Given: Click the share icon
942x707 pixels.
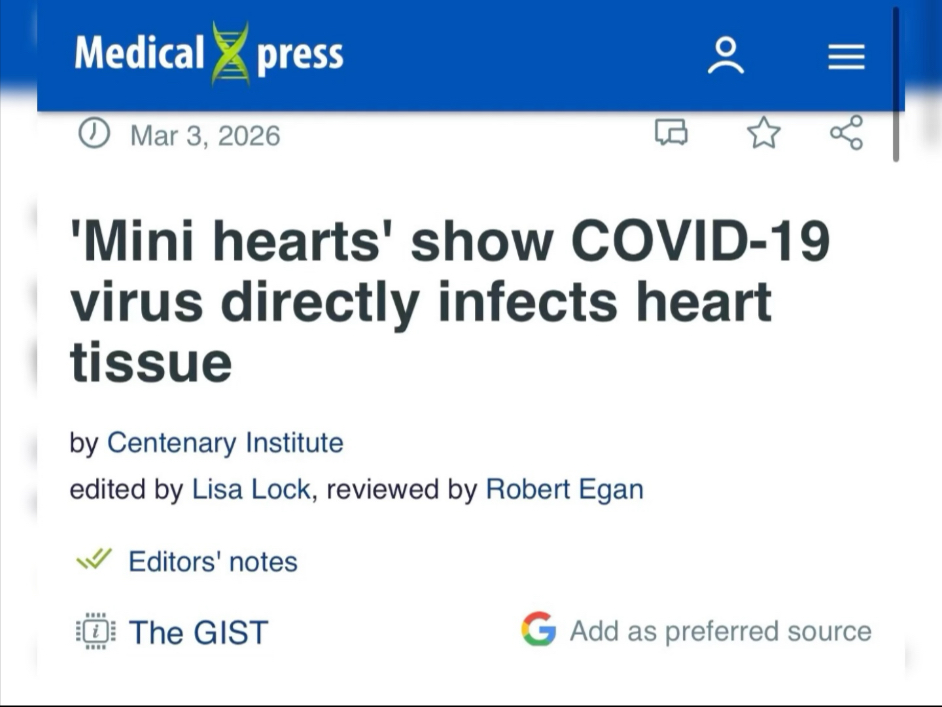Looking at the screenshot, I should coord(846,133).
